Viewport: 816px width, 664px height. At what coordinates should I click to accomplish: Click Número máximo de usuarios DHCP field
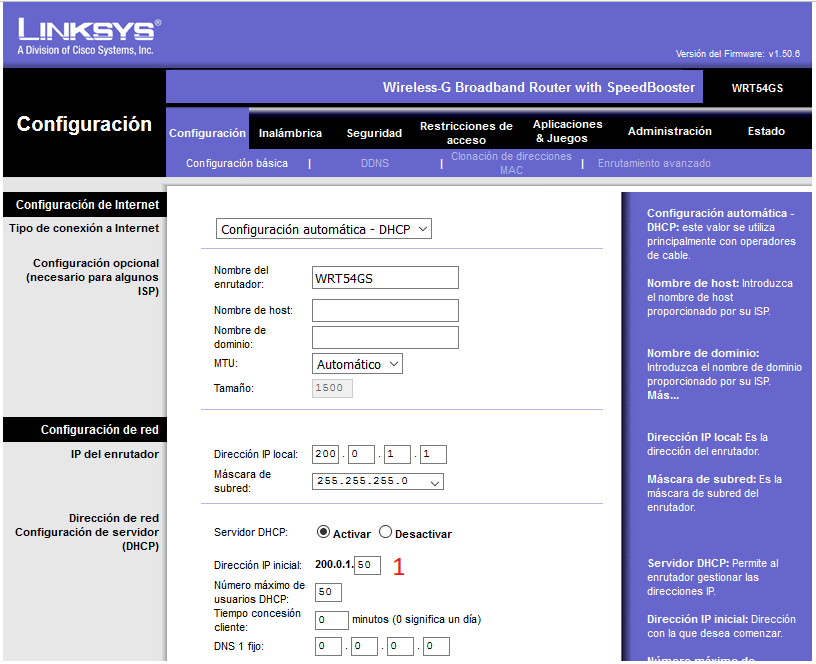tap(328, 592)
